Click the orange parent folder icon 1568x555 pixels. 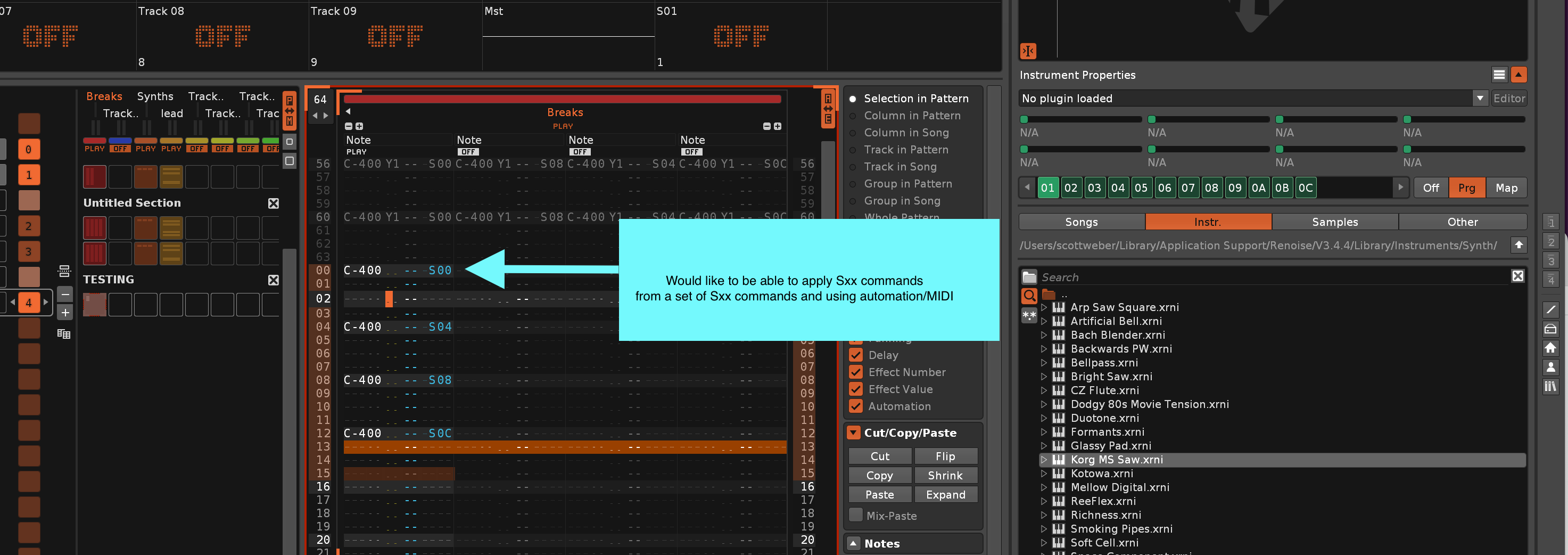click(1048, 295)
